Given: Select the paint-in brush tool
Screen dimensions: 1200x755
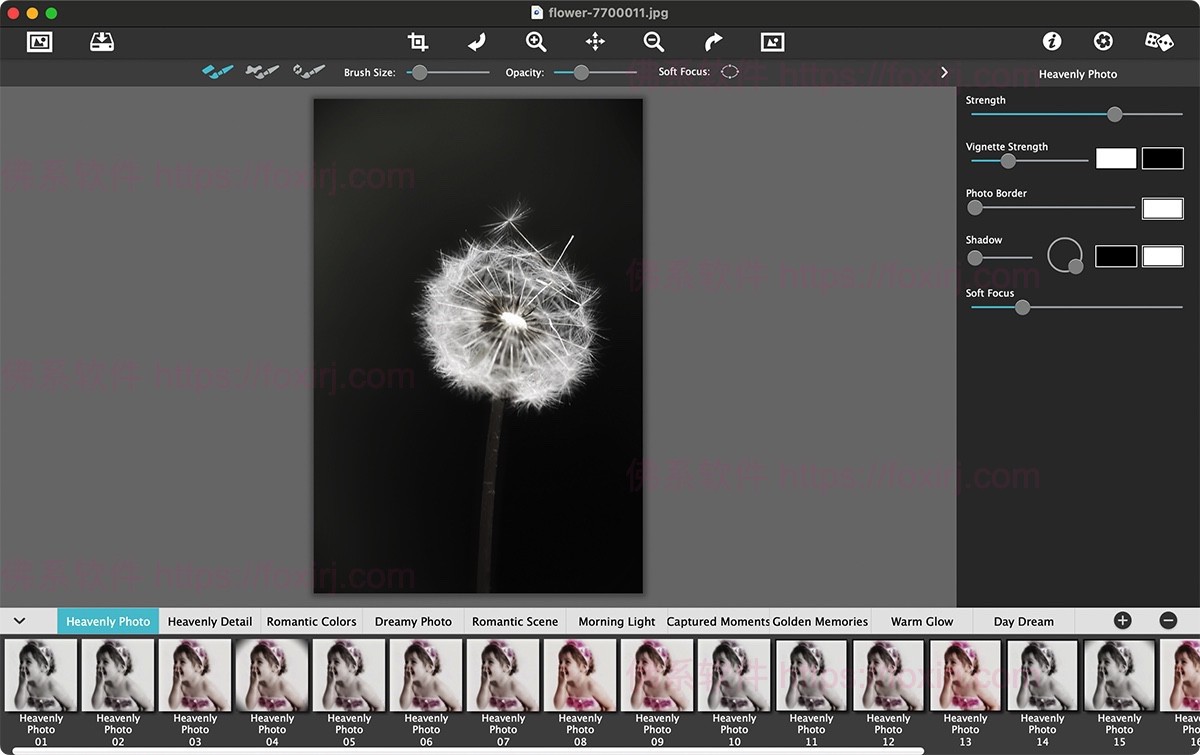Looking at the screenshot, I should pos(217,71).
